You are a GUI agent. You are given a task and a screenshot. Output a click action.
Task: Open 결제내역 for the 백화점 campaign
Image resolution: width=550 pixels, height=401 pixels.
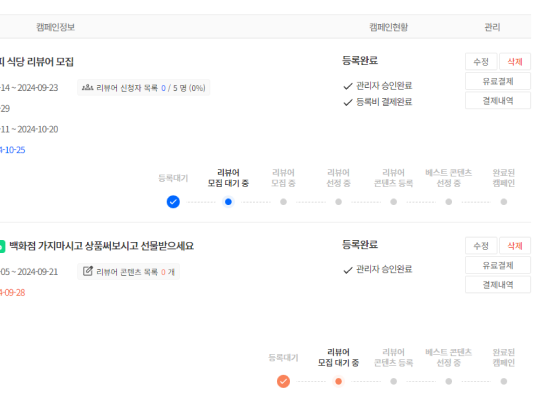click(x=498, y=285)
